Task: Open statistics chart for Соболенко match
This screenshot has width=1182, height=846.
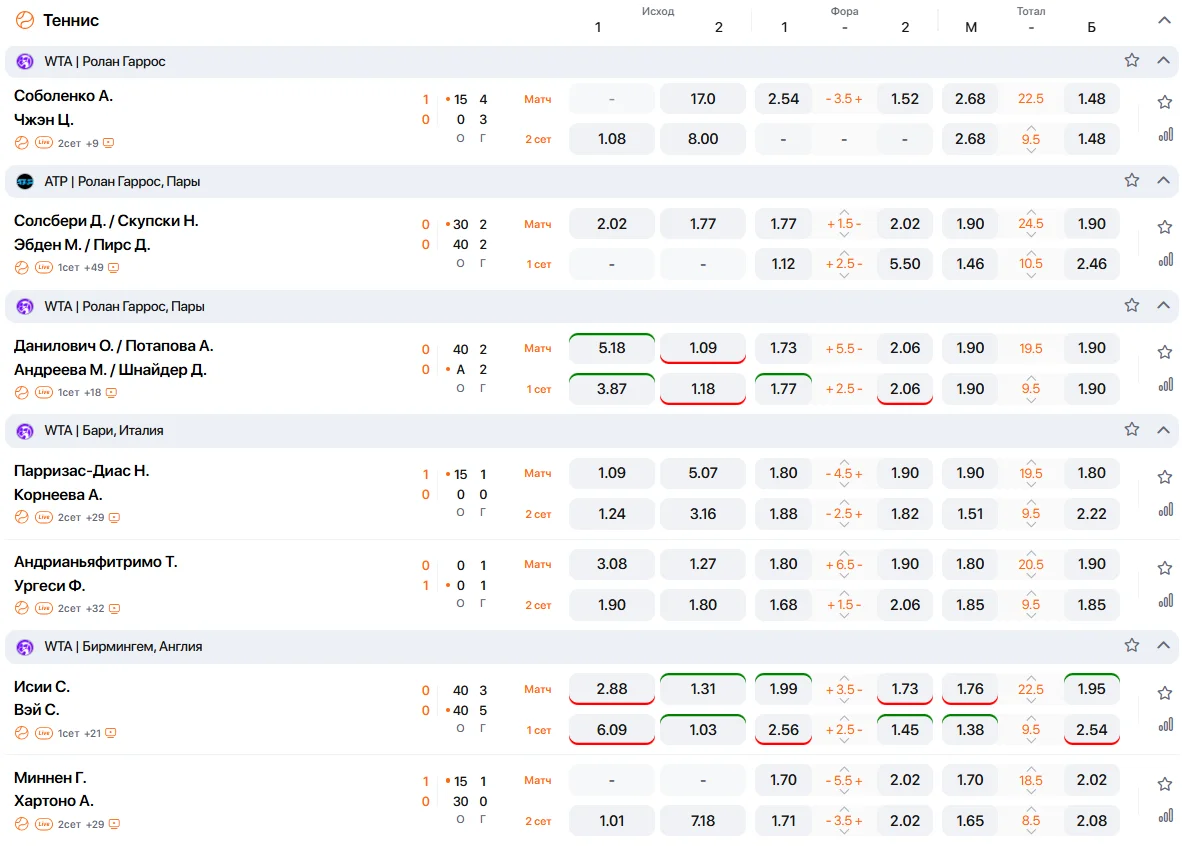Action: pos(1165,135)
